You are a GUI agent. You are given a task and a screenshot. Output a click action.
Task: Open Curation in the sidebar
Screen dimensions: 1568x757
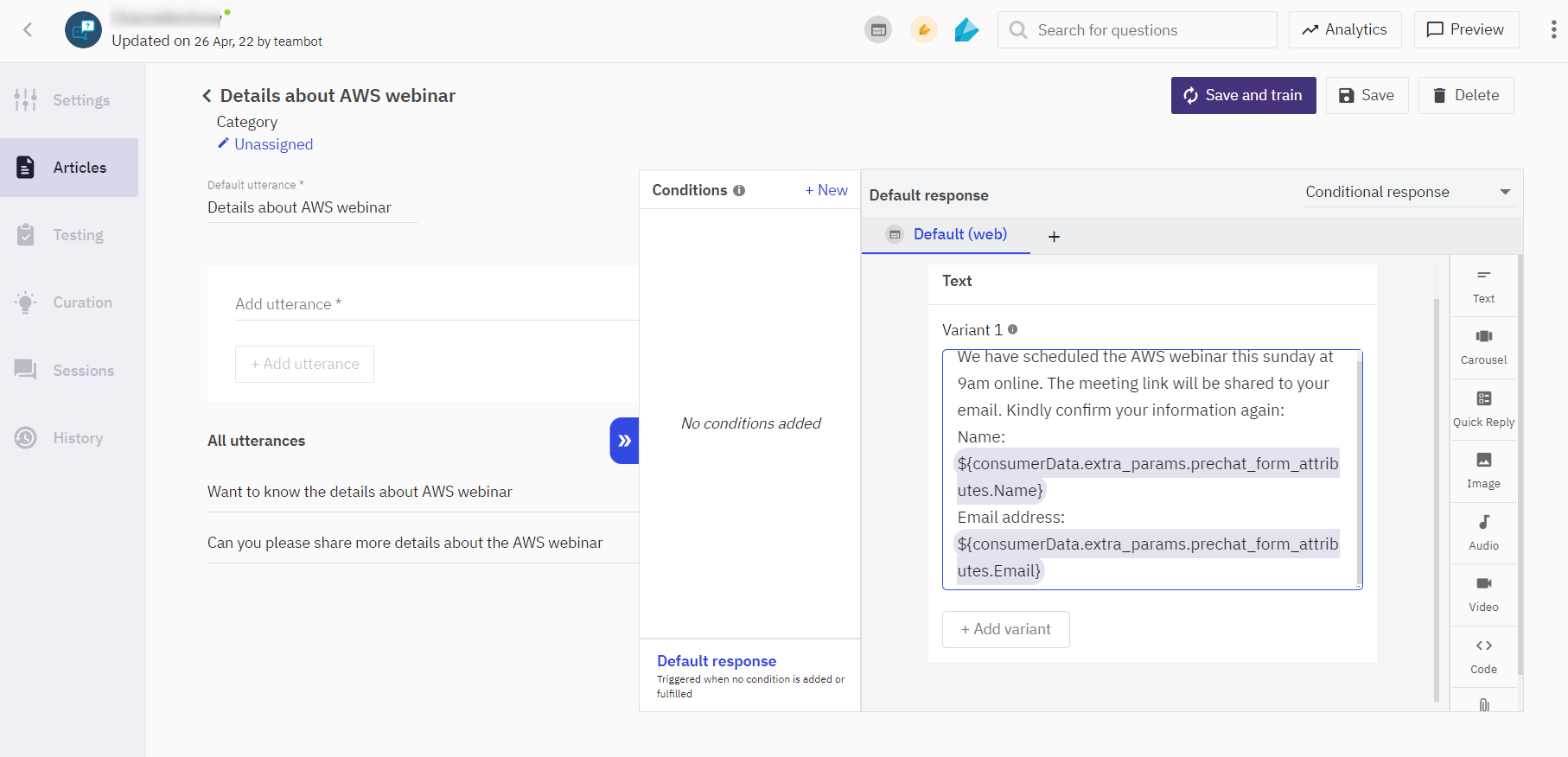click(69, 302)
